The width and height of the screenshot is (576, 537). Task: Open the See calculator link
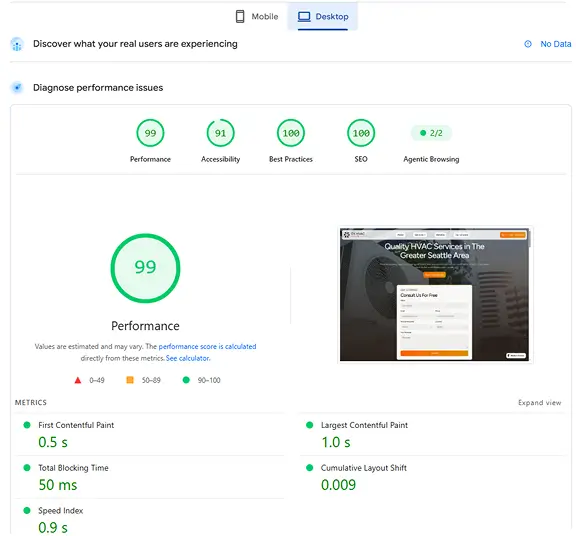click(x=188, y=358)
